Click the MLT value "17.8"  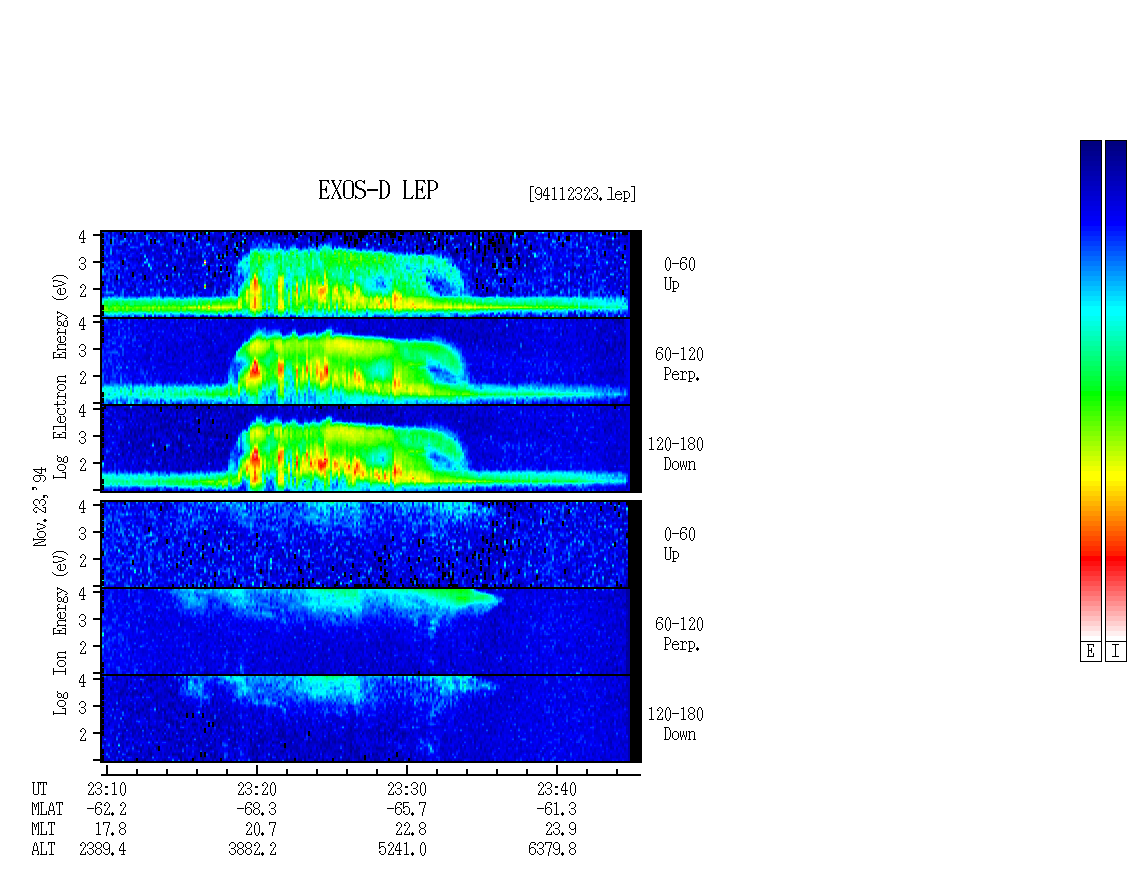[111, 830]
